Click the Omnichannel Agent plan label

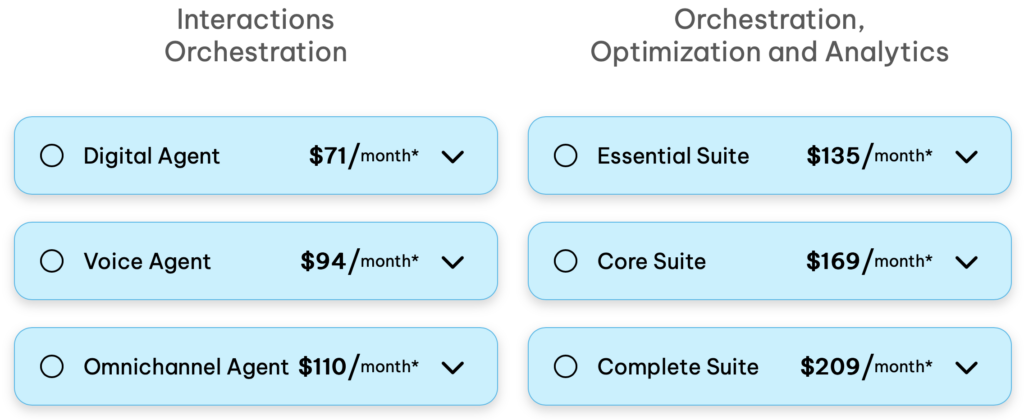(186, 366)
